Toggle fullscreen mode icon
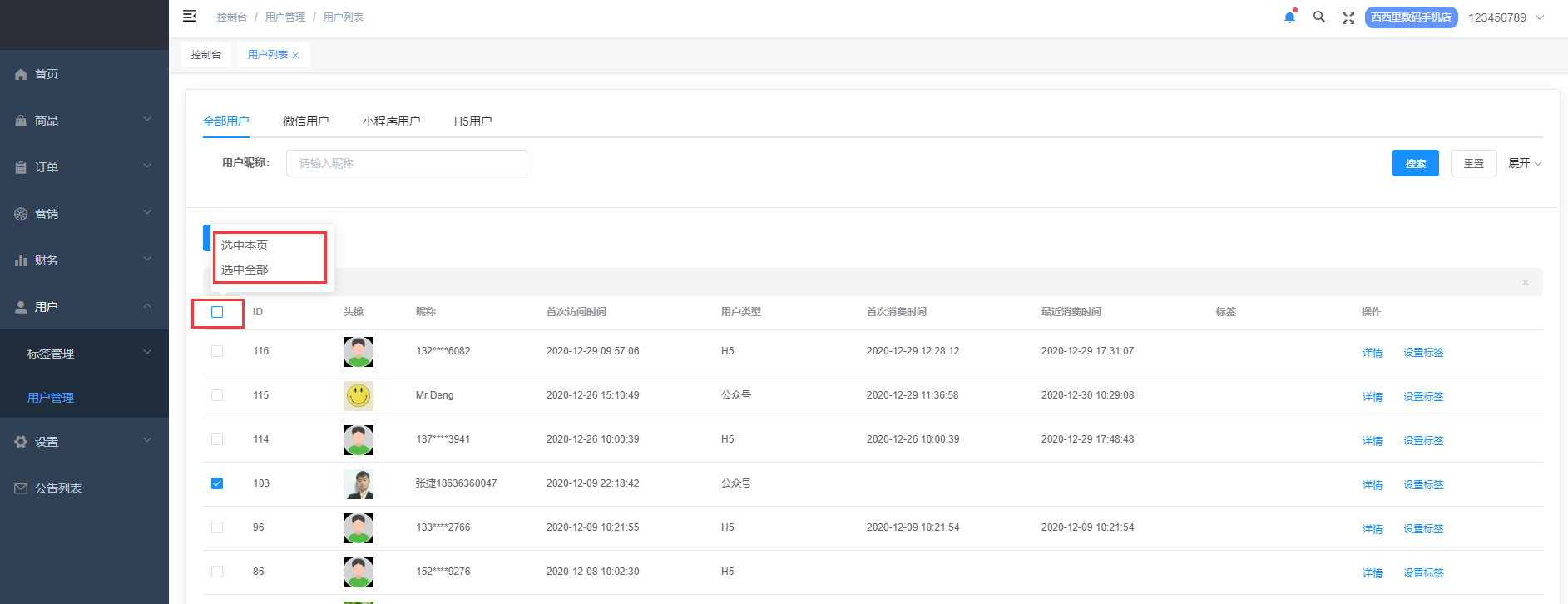This screenshot has width=1568, height=604. [x=1348, y=17]
